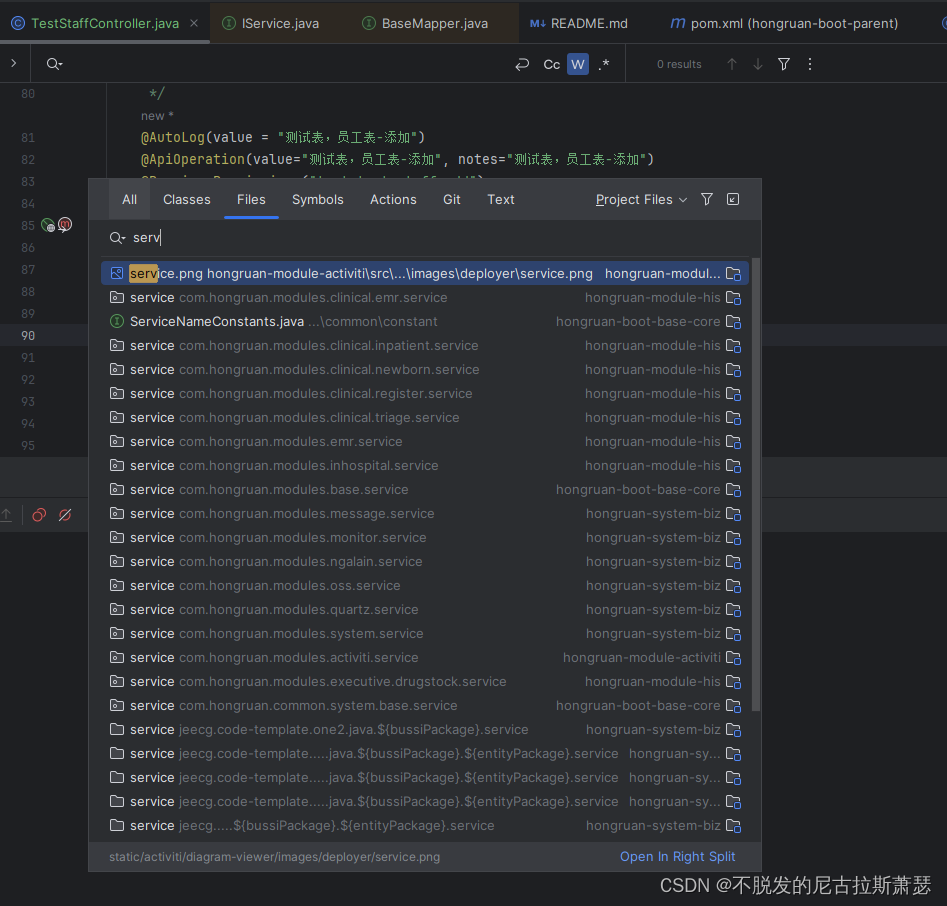The width and height of the screenshot is (947, 906).
Task: Open find bar more options menu
Action: coord(810,64)
